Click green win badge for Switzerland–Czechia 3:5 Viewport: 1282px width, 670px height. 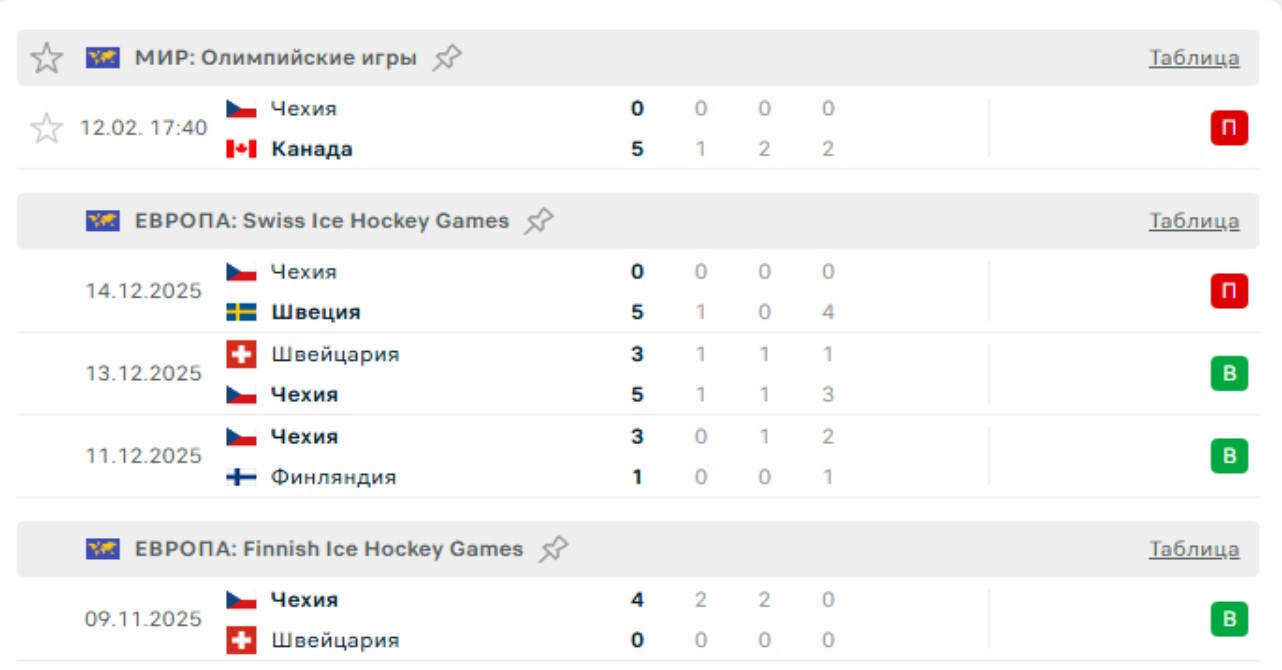click(x=1229, y=374)
